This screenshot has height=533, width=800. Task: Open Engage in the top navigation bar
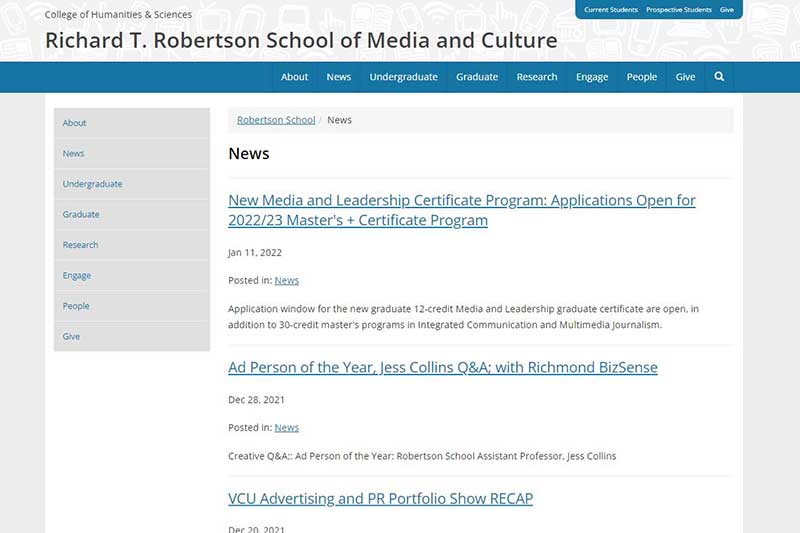click(x=592, y=77)
